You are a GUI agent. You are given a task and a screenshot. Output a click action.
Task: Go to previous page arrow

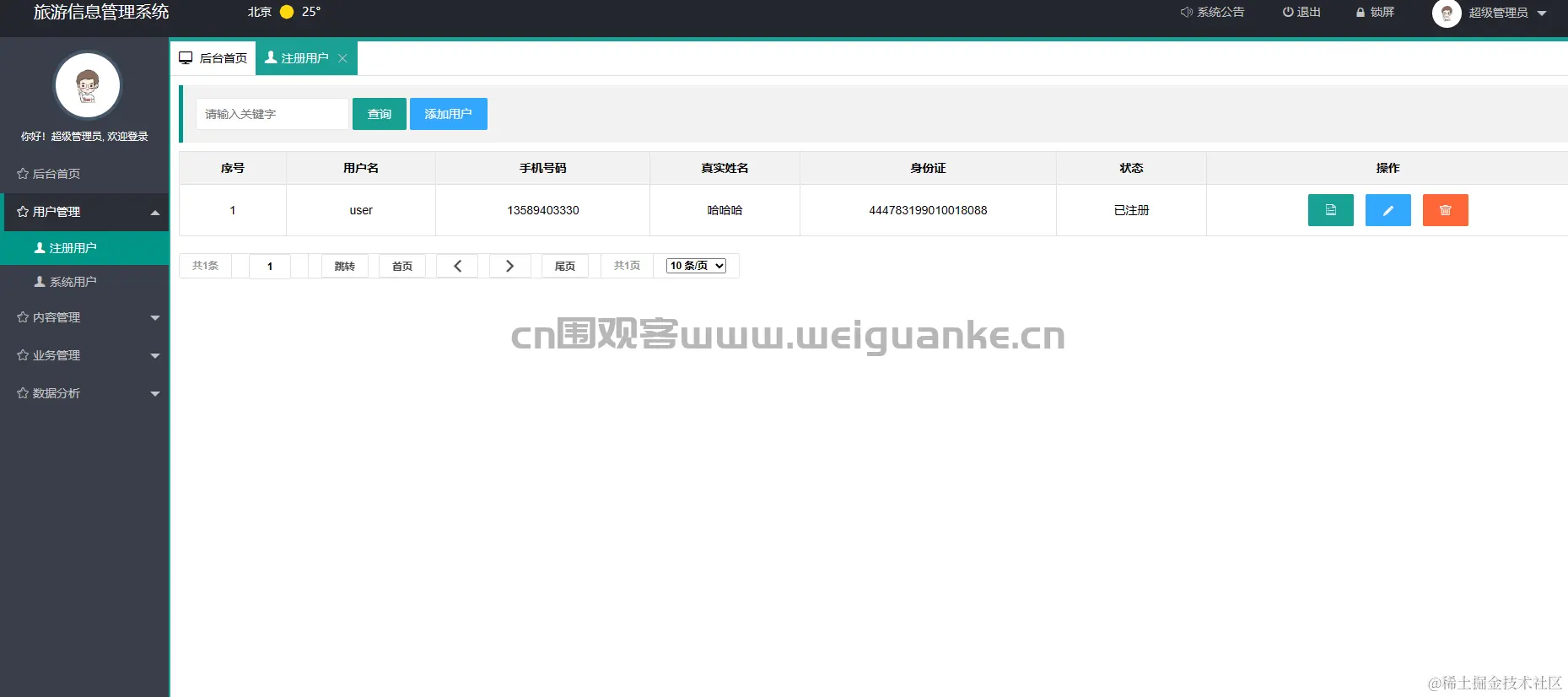click(457, 266)
